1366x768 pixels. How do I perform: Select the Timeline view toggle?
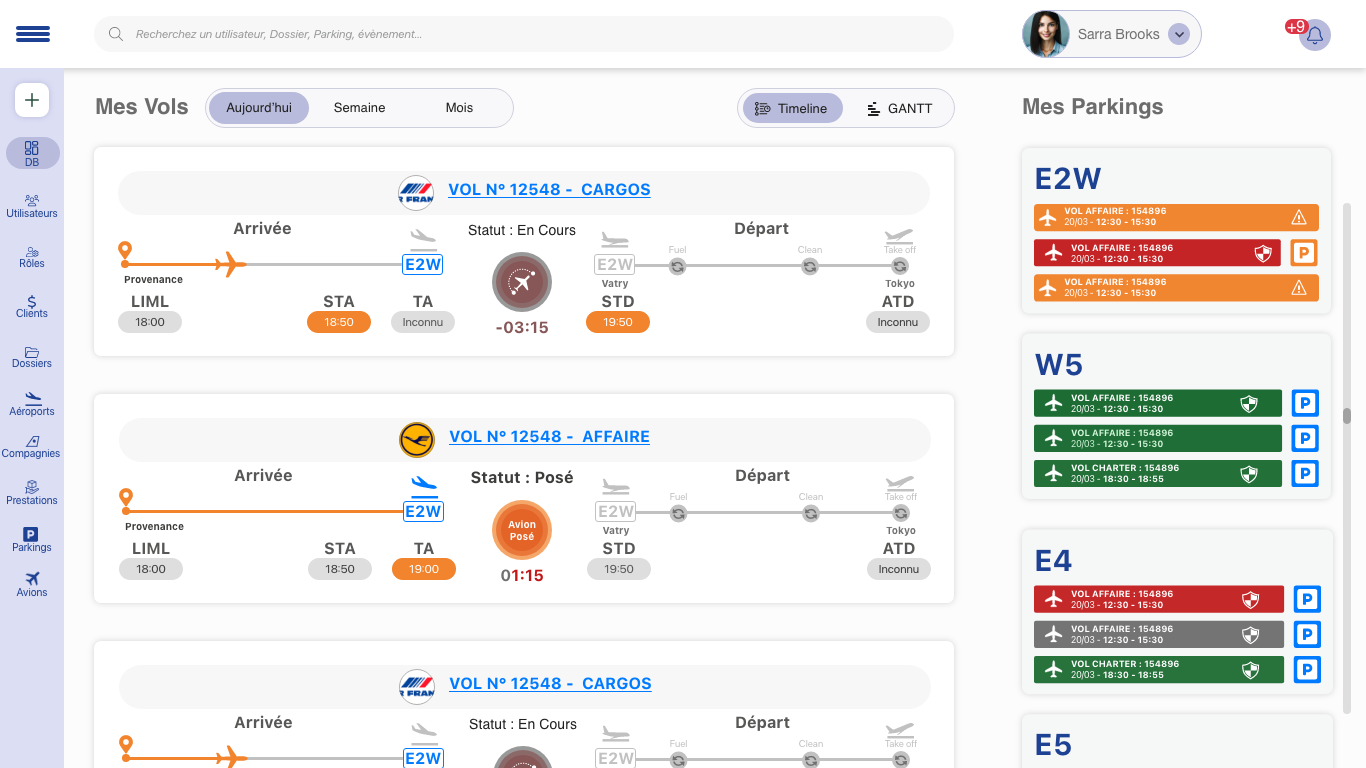pyautogui.click(x=791, y=108)
